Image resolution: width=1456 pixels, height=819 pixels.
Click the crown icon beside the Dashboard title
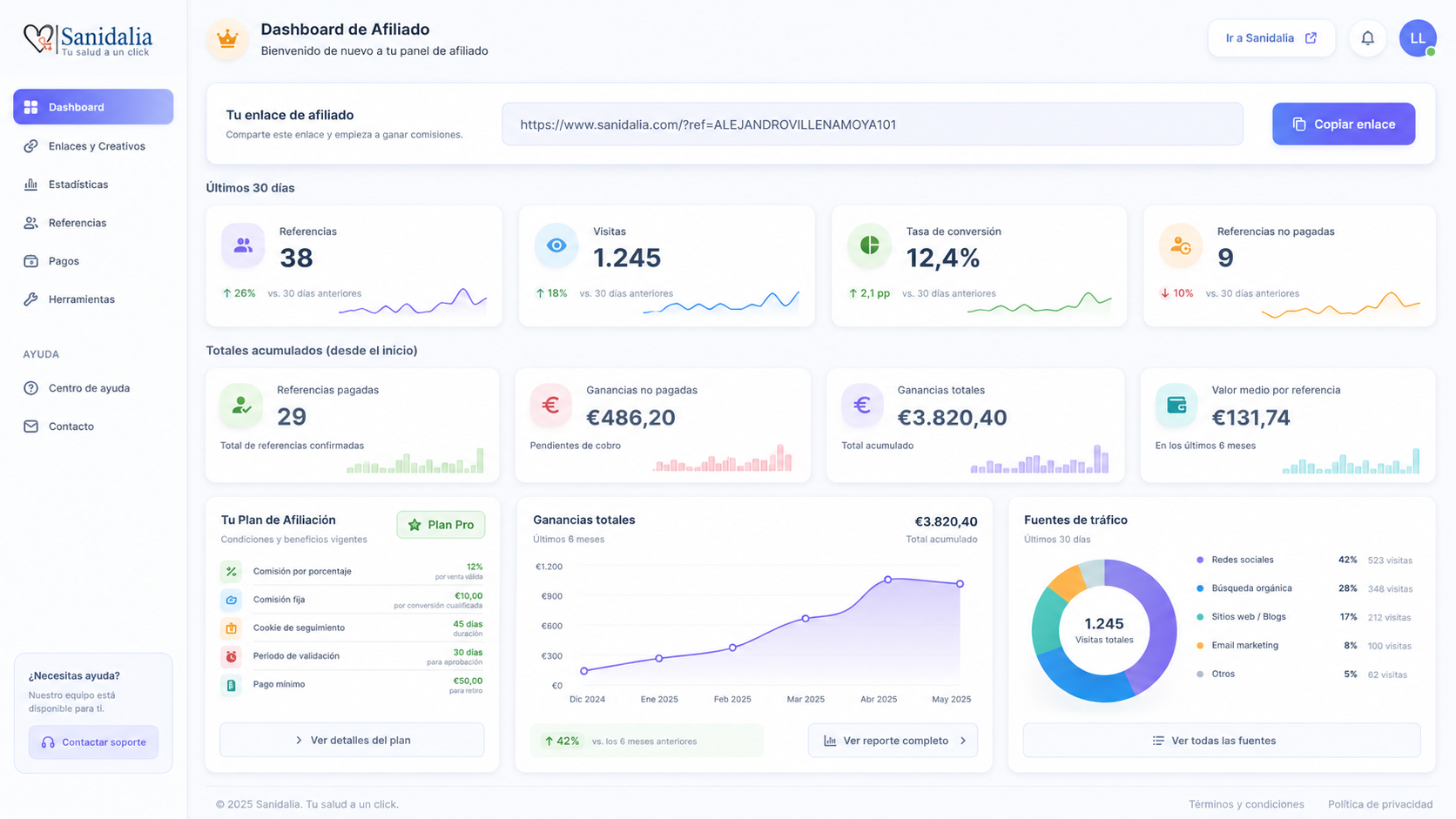[227, 39]
